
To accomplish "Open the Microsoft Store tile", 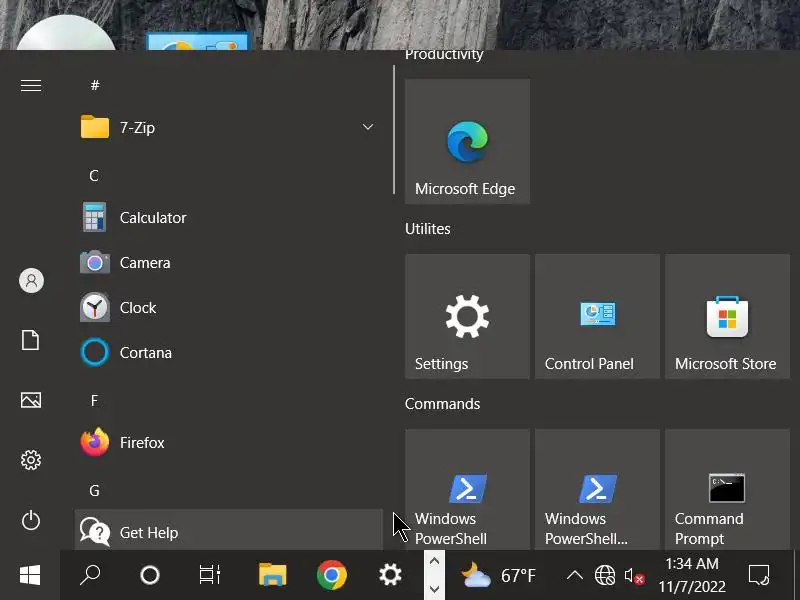I will (x=728, y=316).
